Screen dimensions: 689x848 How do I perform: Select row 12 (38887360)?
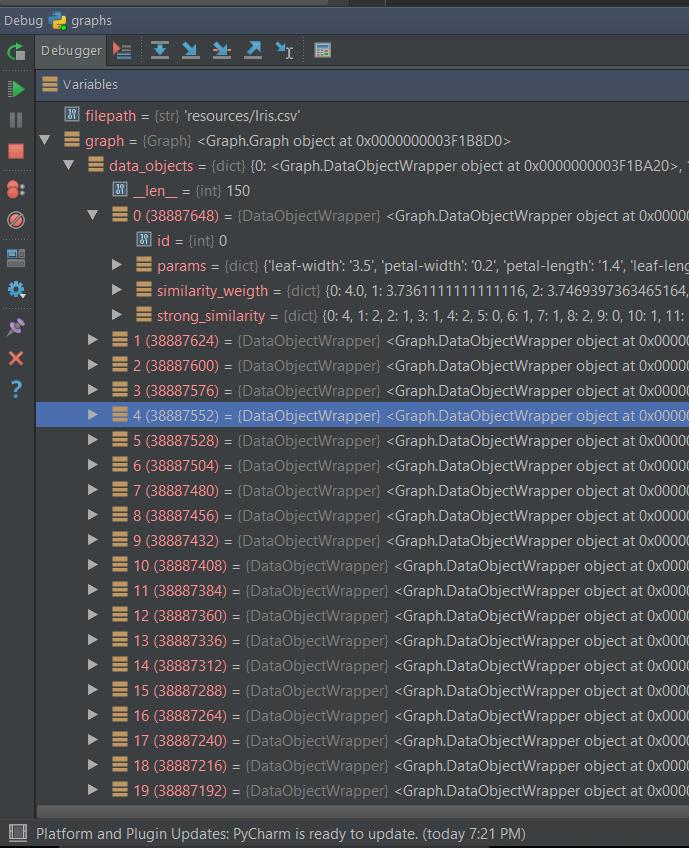[362, 615]
